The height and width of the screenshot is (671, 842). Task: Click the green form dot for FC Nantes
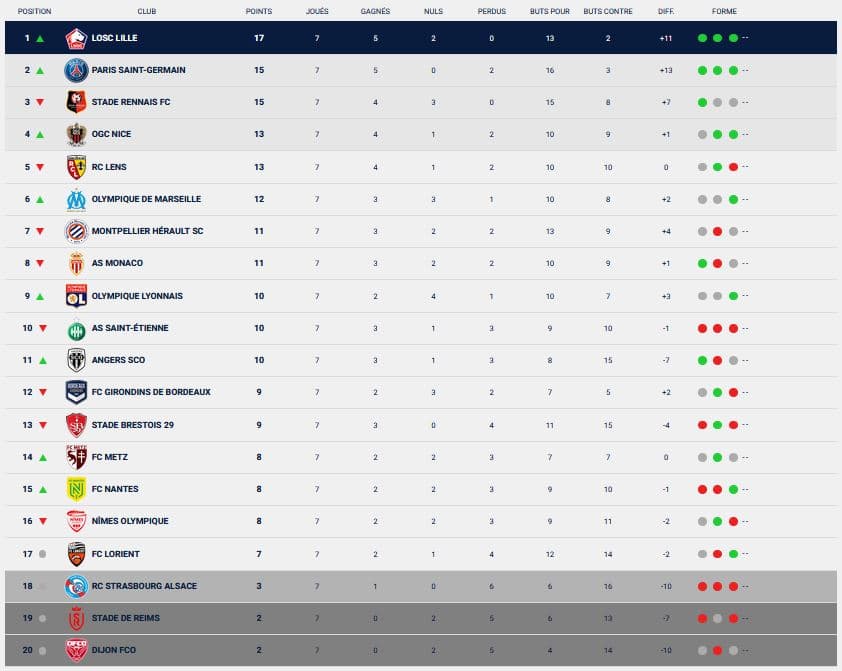[734, 489]
